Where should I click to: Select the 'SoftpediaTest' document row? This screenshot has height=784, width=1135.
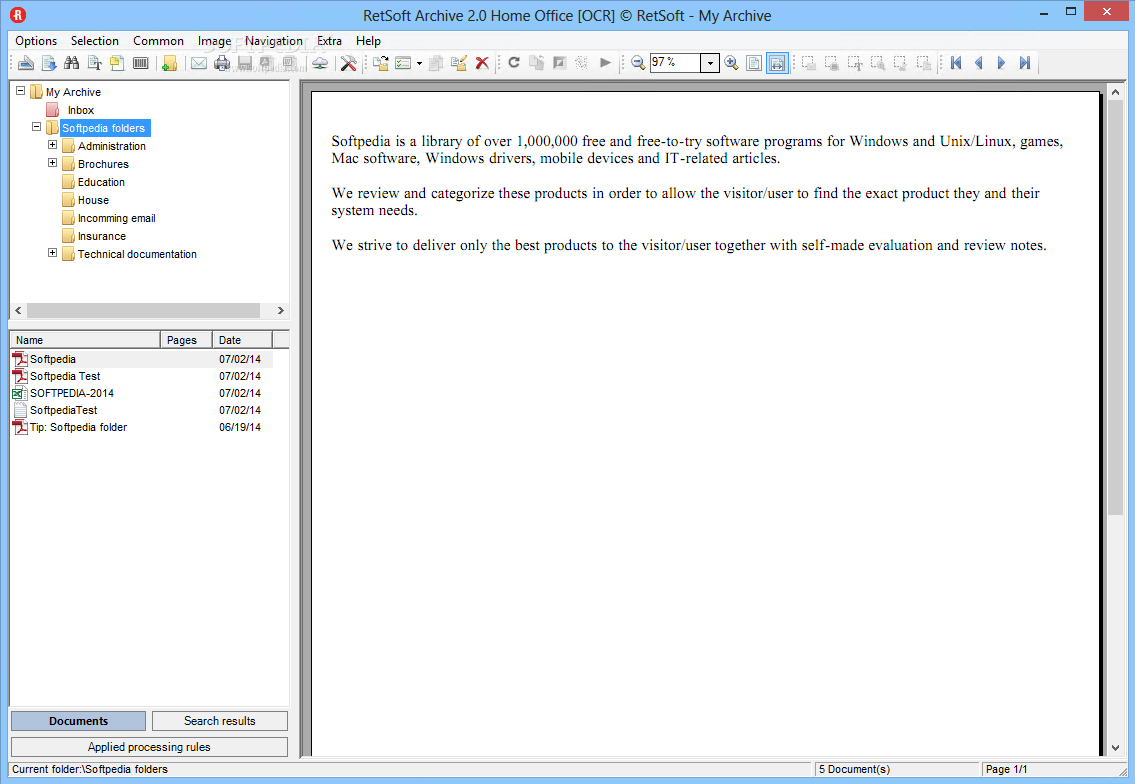pos(141,410)
